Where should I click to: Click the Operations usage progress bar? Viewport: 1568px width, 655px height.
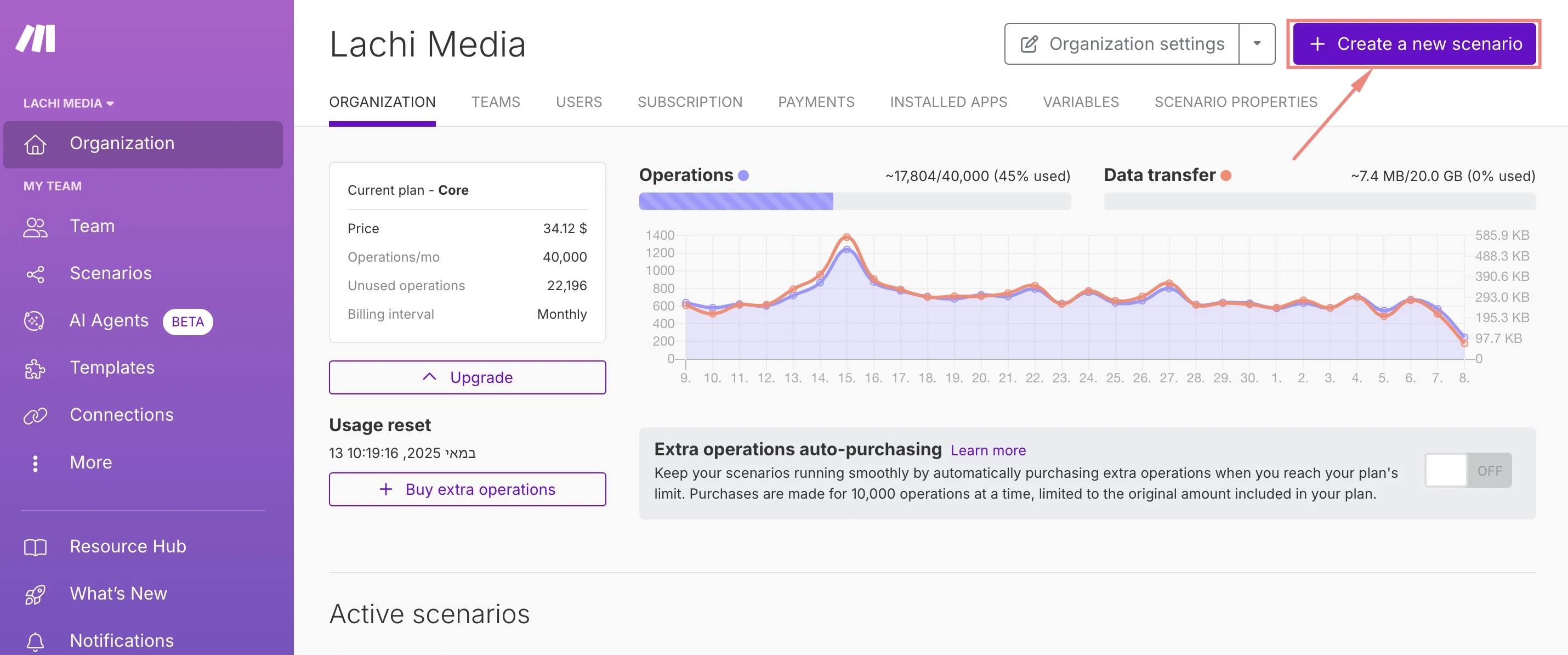point(855,201)
